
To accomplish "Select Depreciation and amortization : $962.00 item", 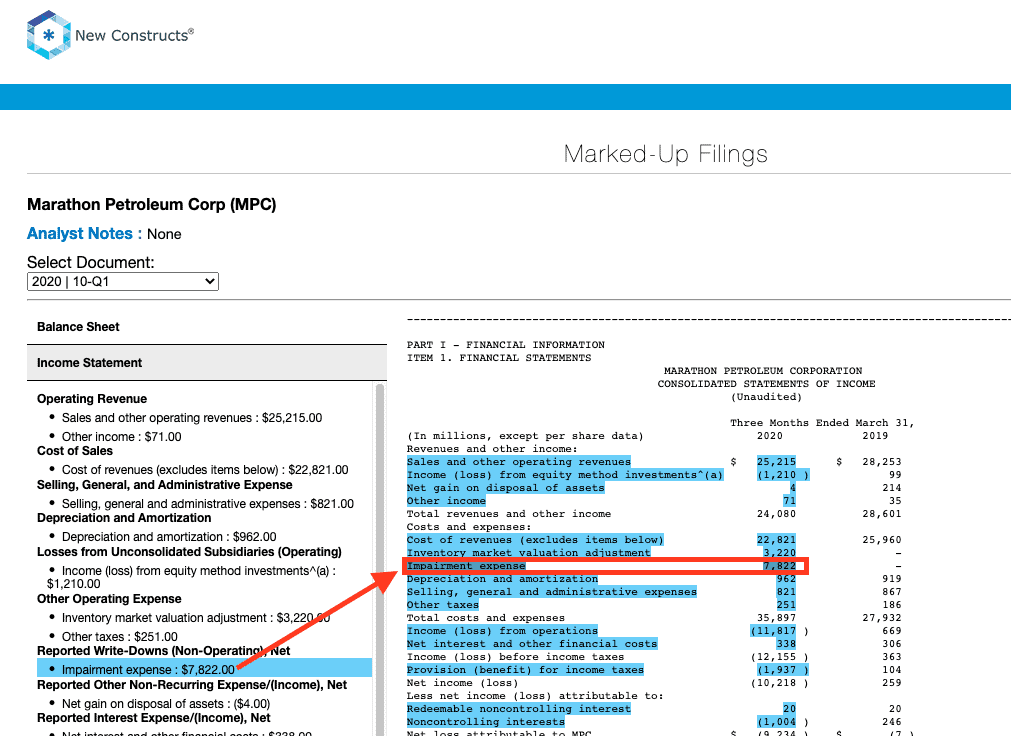I will coord(169,537).
